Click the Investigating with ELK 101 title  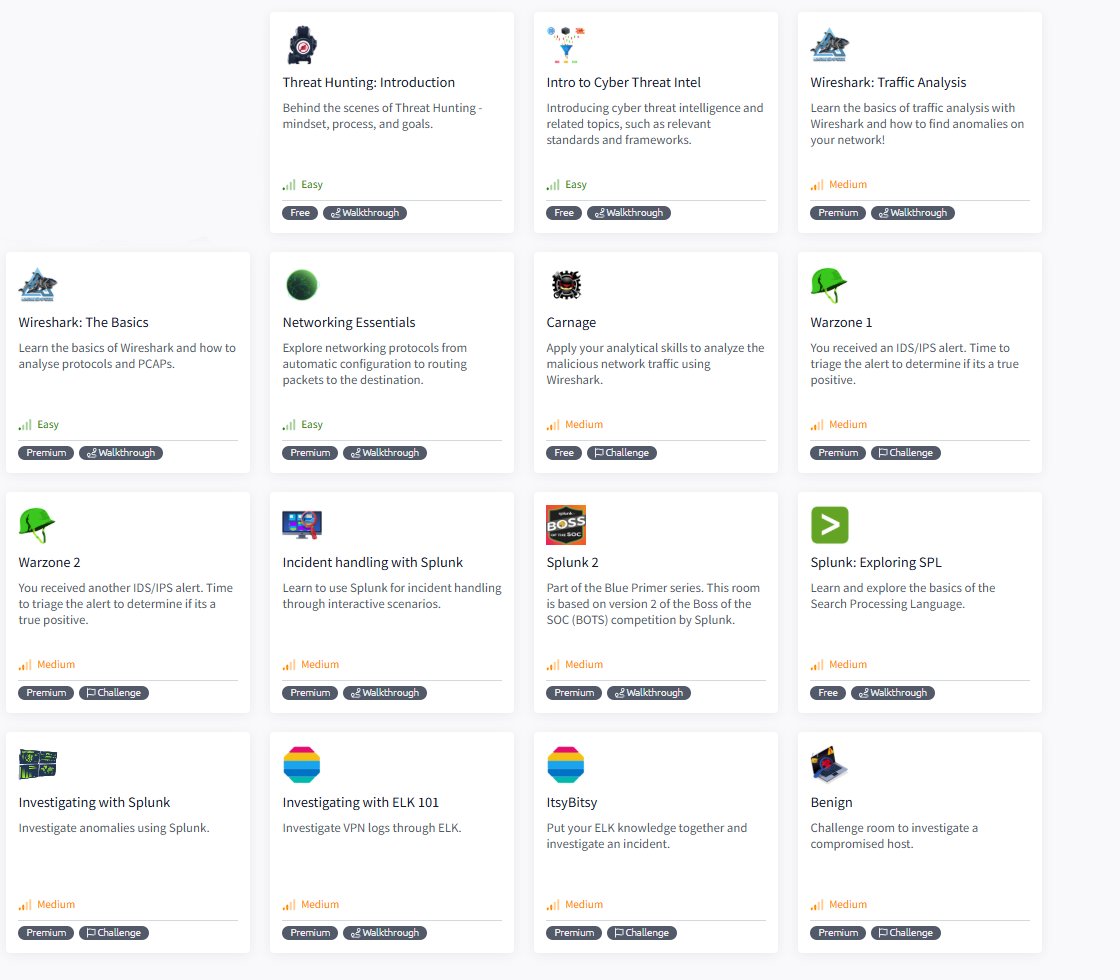(x=361, y=803)
